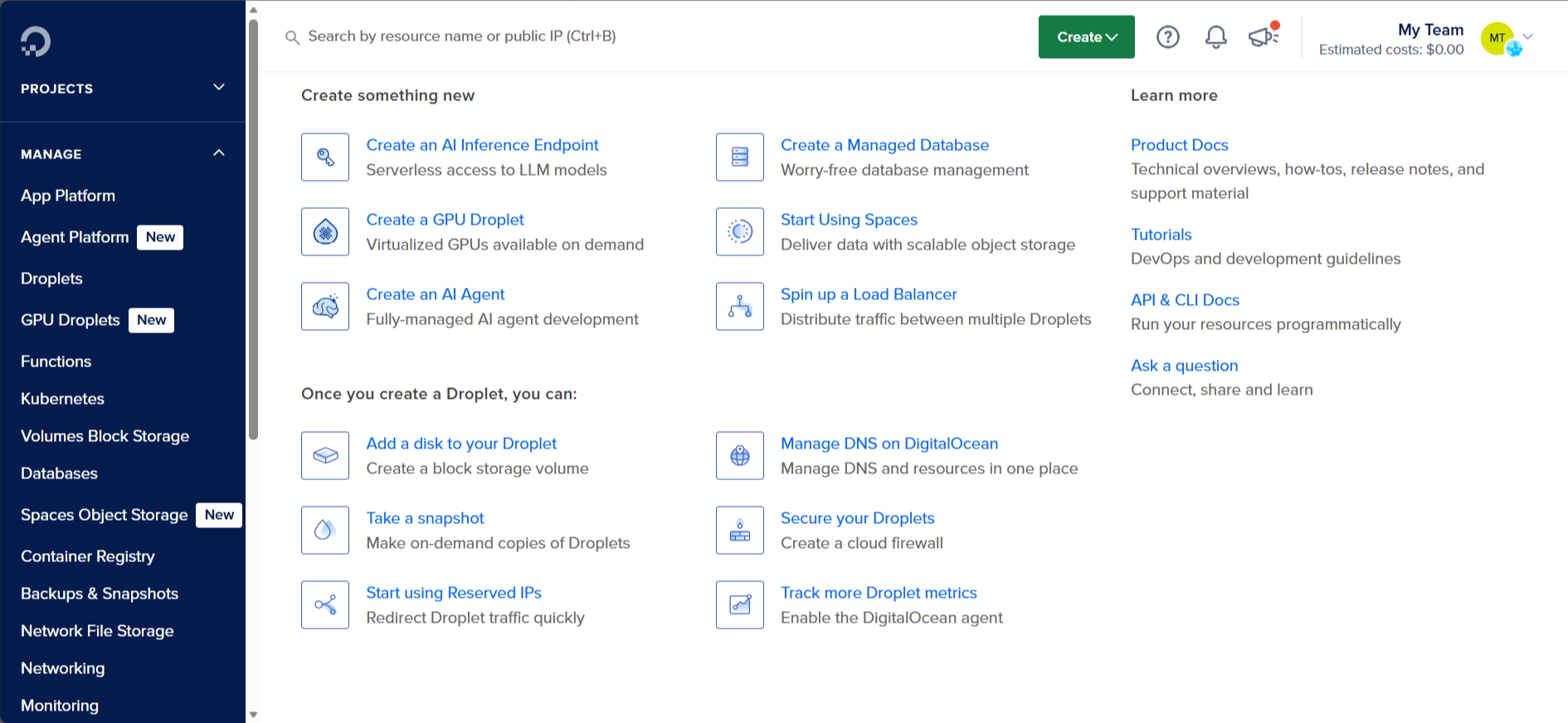1568x723 pixels.
Task: Open Take a snapshot link
Action: [x=425, y=518]
